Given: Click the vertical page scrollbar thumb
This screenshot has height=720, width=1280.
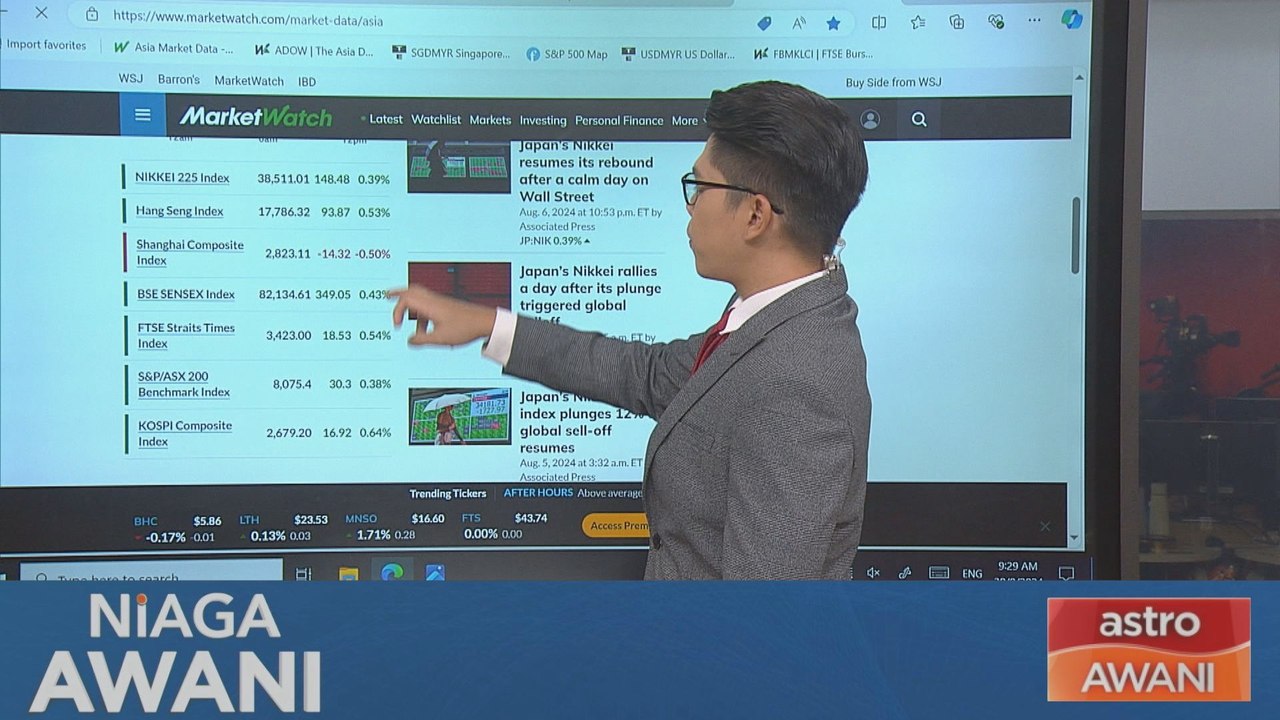Looking at the screenshot, I should click(x=1076, y=235).
